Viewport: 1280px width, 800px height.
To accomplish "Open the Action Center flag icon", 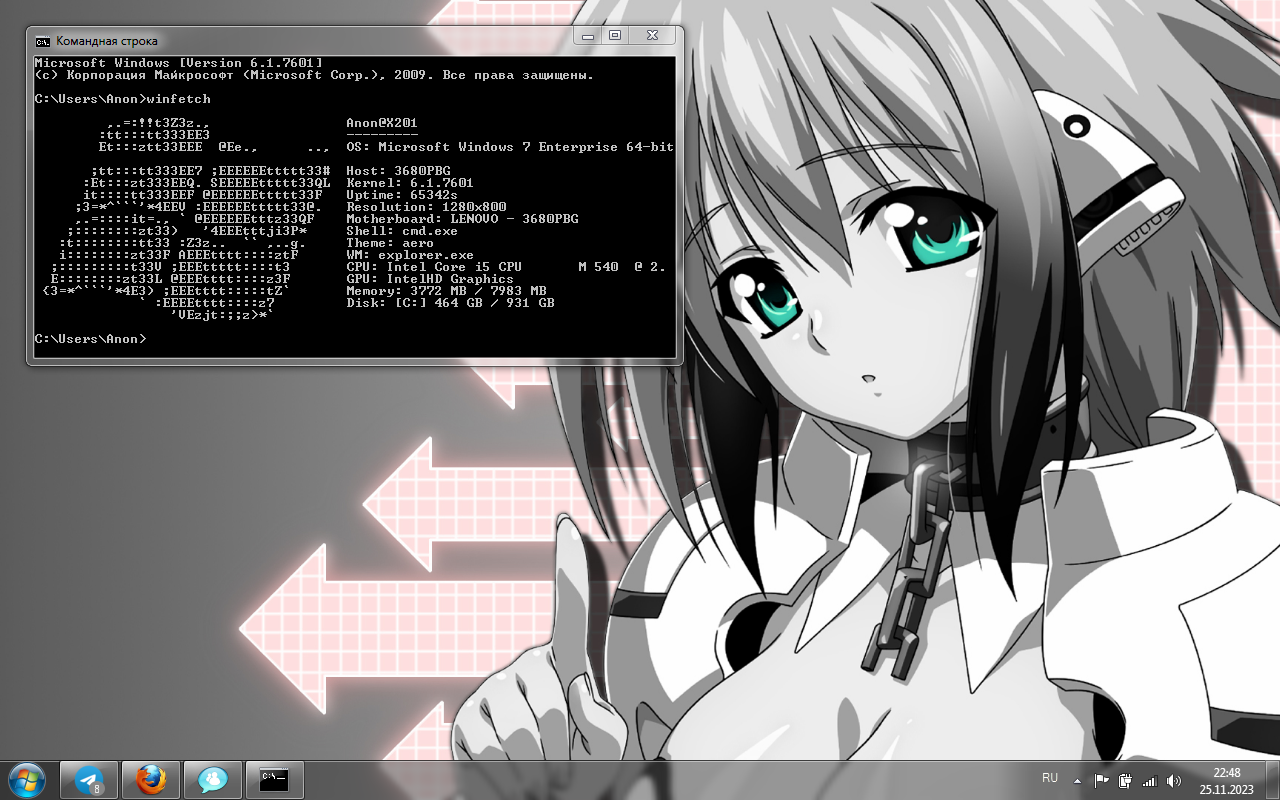I will tap(1102, 780).
